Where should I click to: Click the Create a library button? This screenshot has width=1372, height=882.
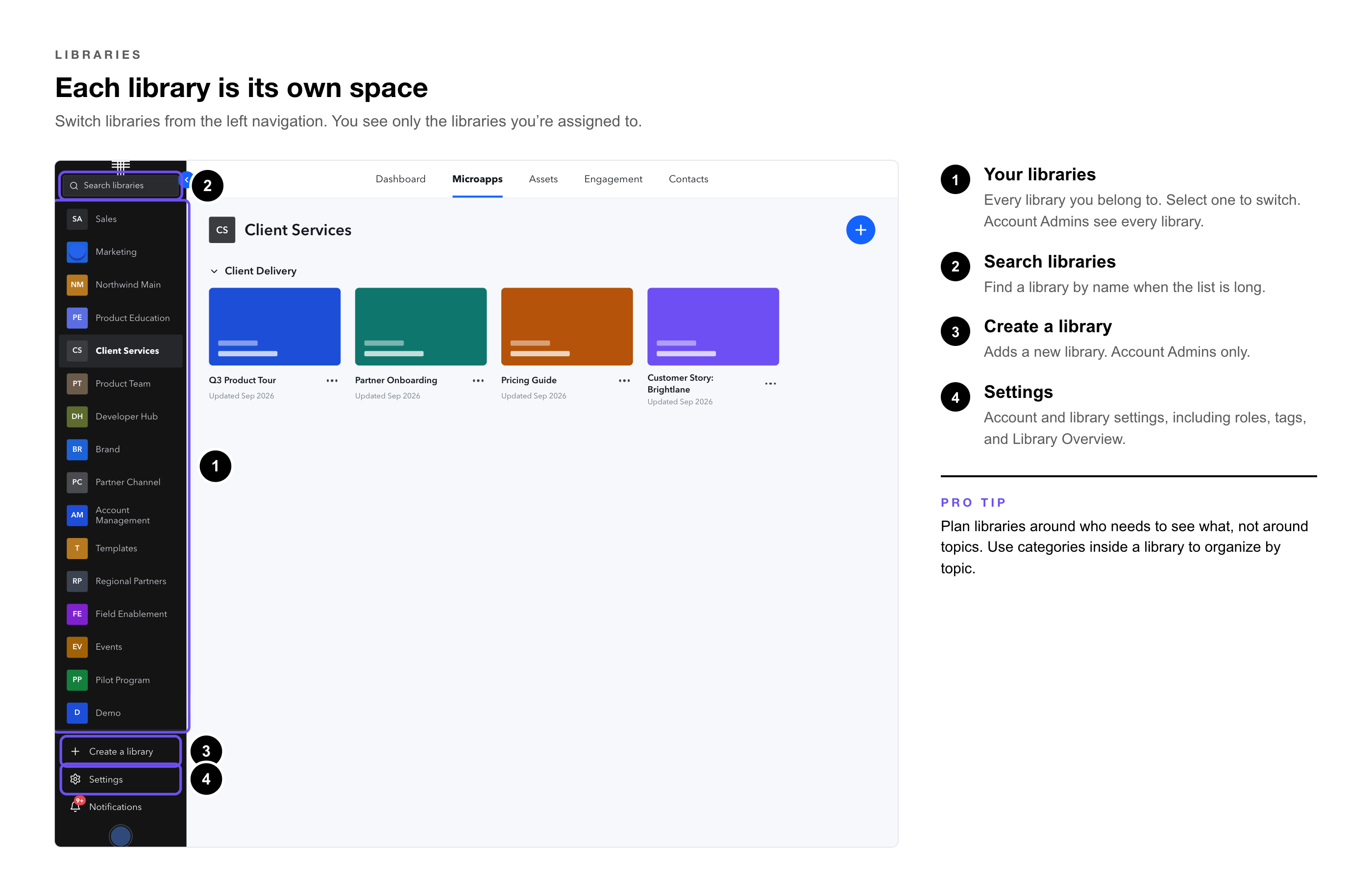click(x=121, y=752)
